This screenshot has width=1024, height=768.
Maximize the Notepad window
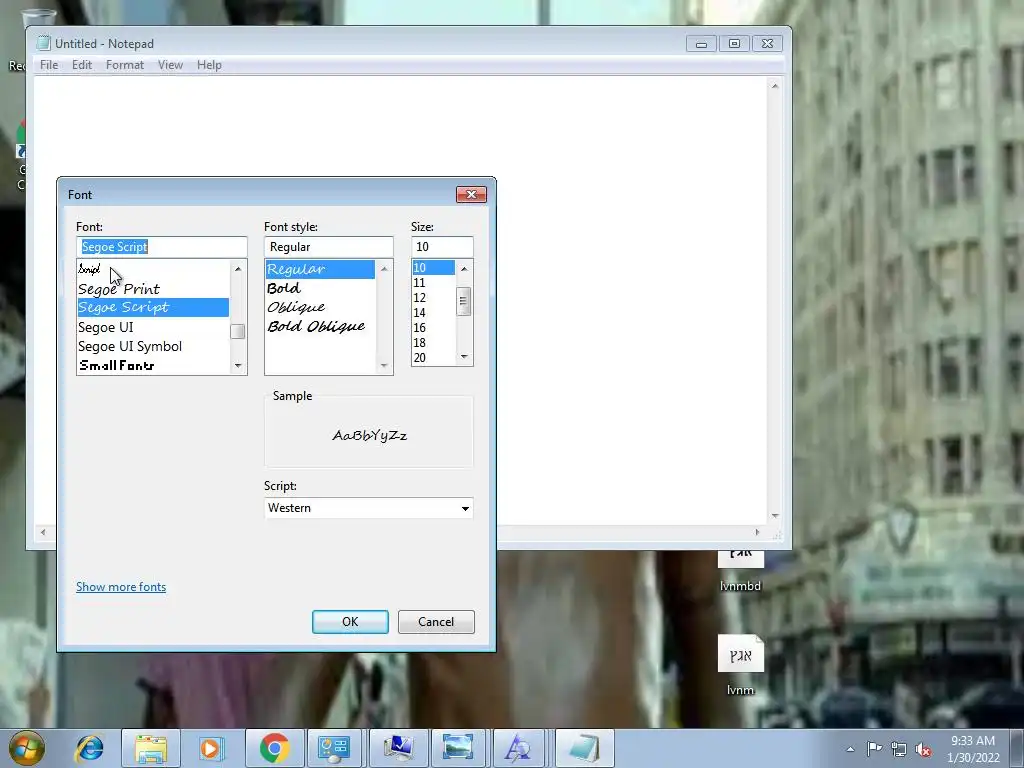pos(734,44)
